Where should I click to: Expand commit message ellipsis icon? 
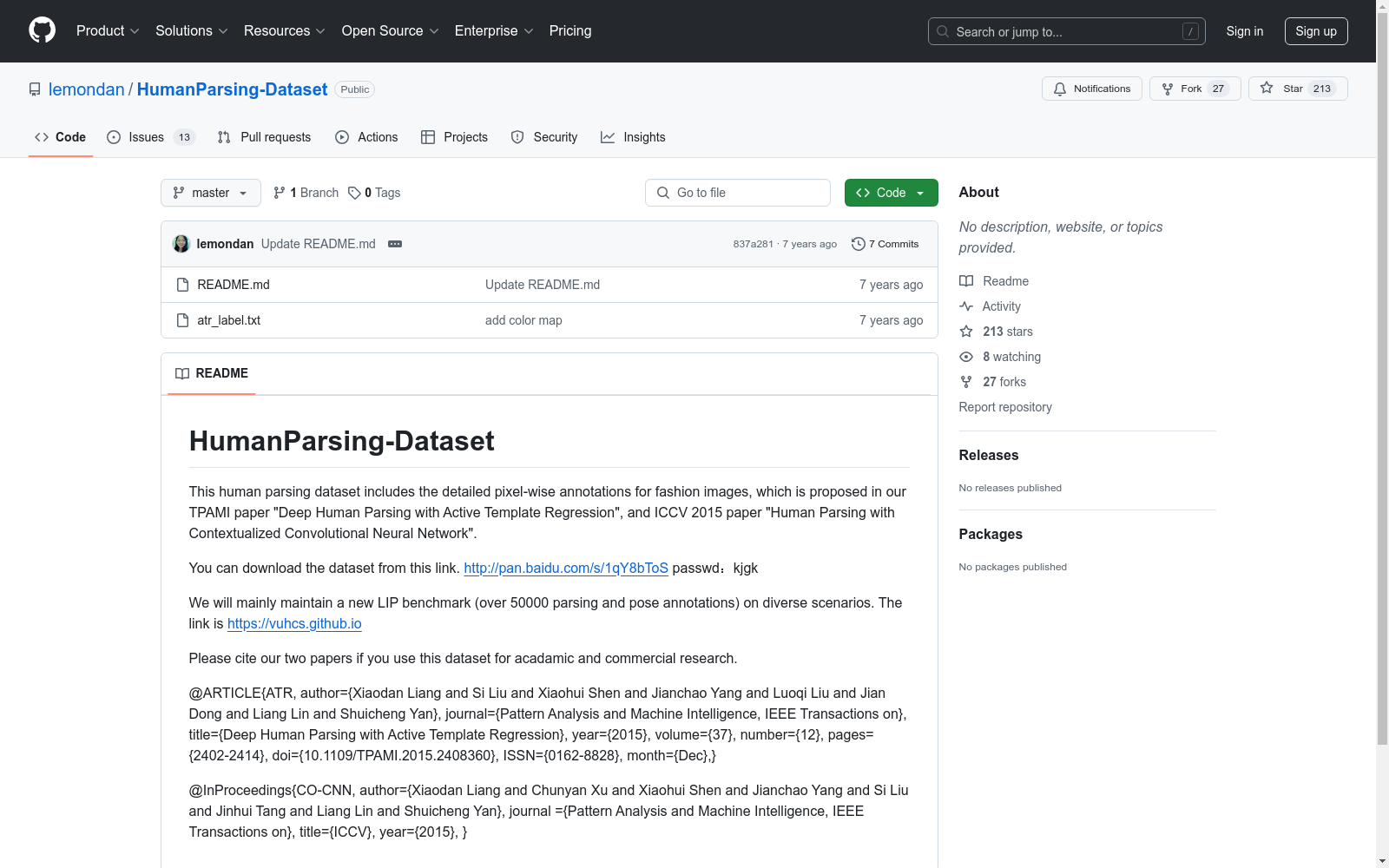point(395,244)
